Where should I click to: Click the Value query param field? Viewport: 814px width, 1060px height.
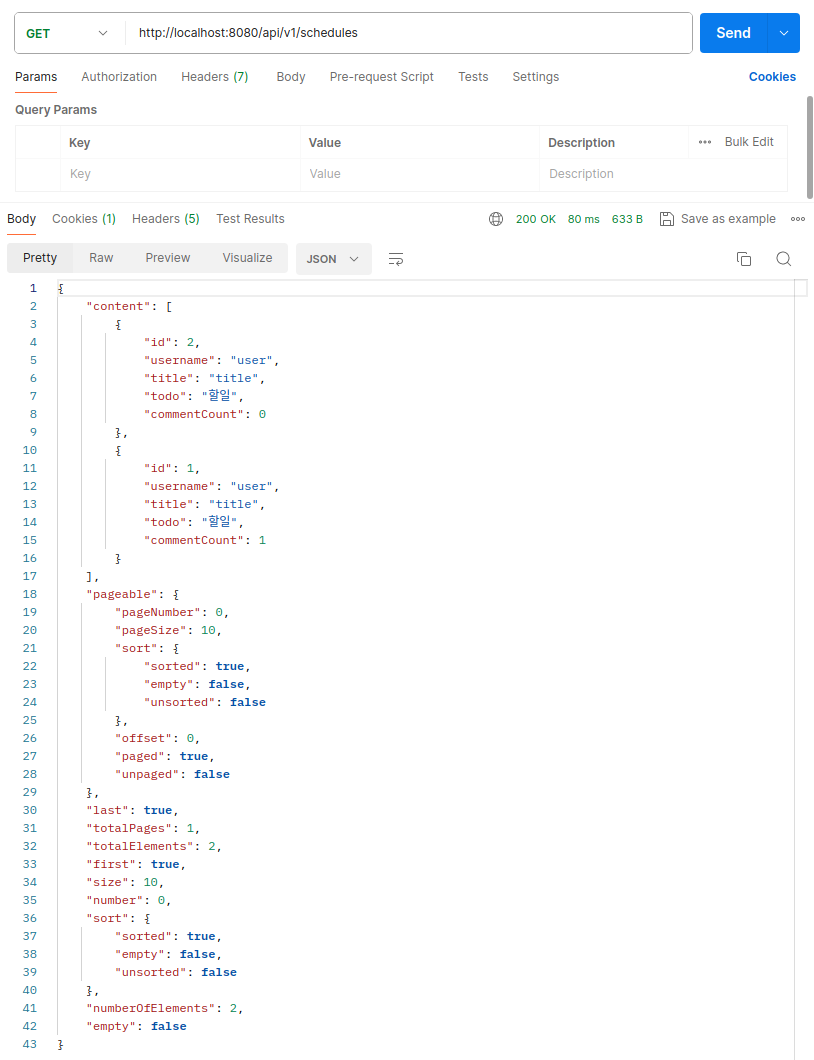pyautogui.click(x=420, y=174)
